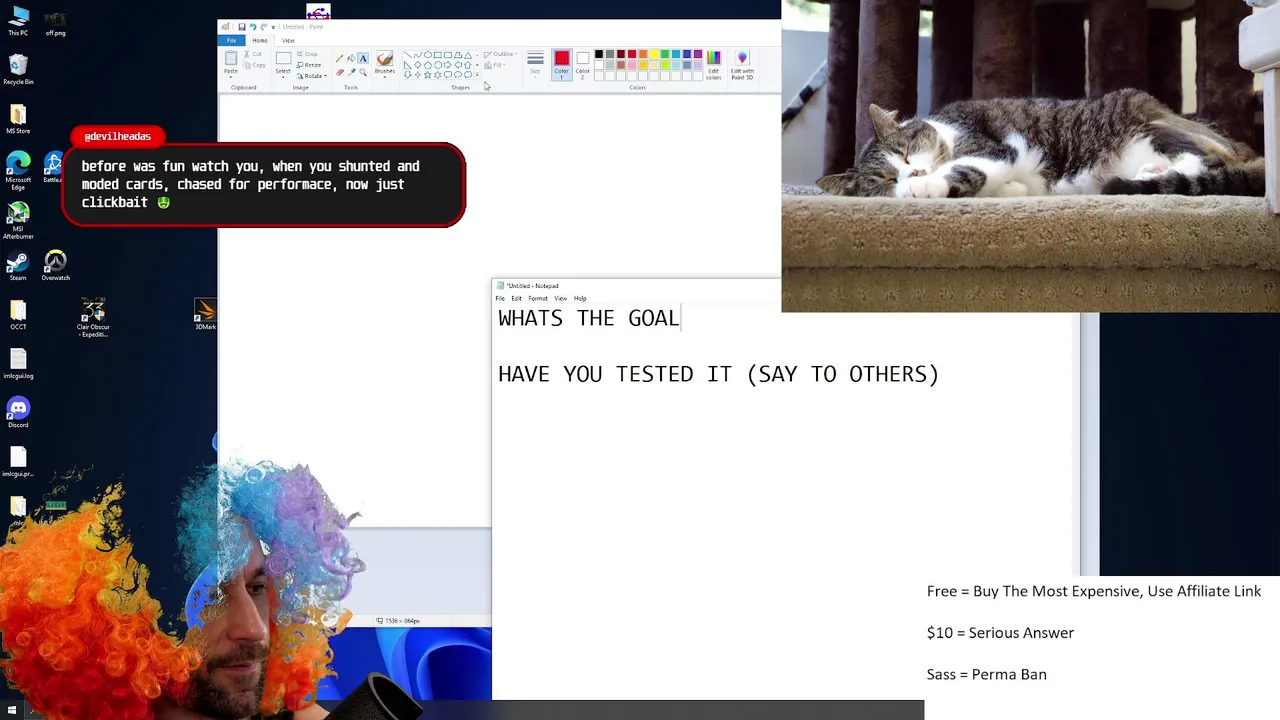Pick the black color swatch in Paint palette
Image resolution: width=1280 pixels, height=720 pixels.
tap(599, 54)
